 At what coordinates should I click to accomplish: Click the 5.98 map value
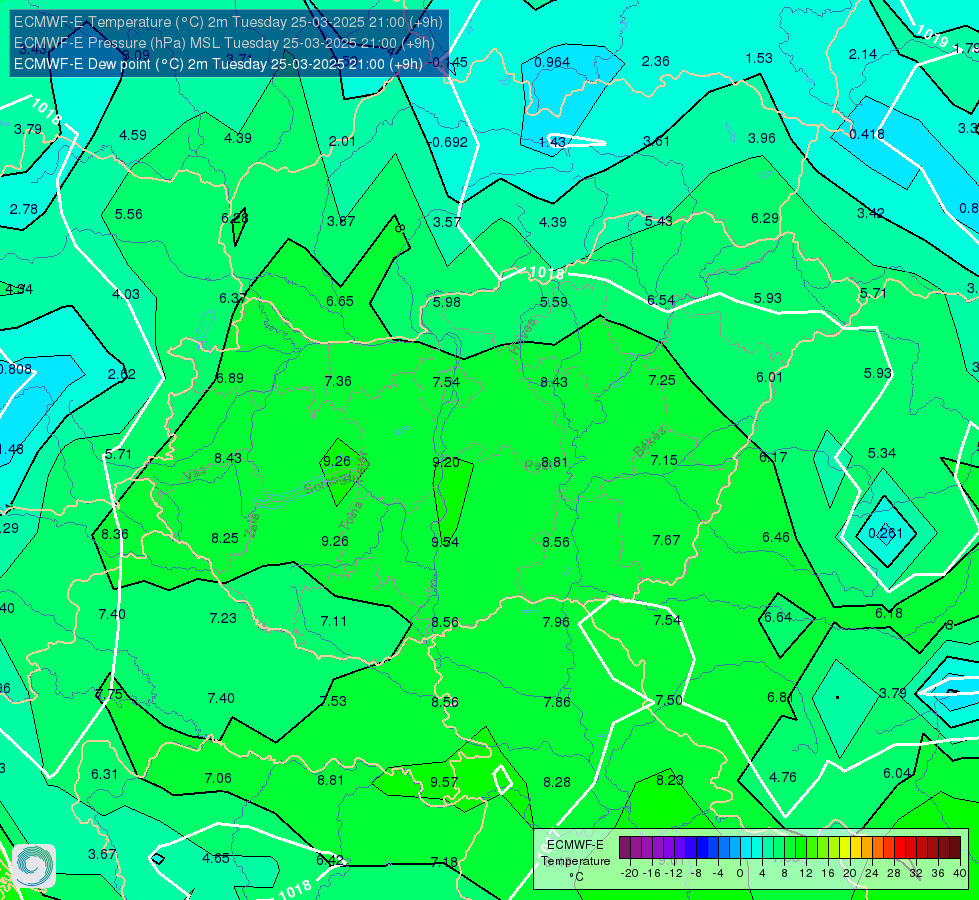point(447,302)
